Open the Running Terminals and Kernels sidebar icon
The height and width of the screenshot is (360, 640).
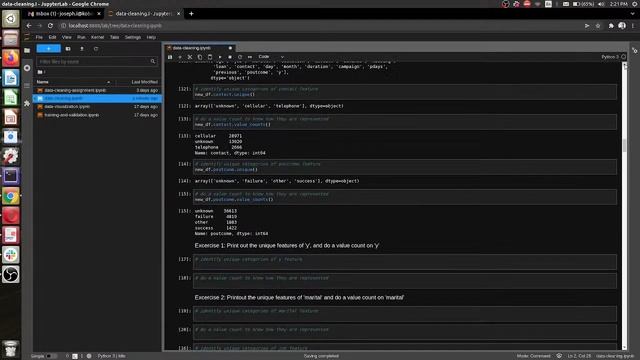click(x=27, y=68)
